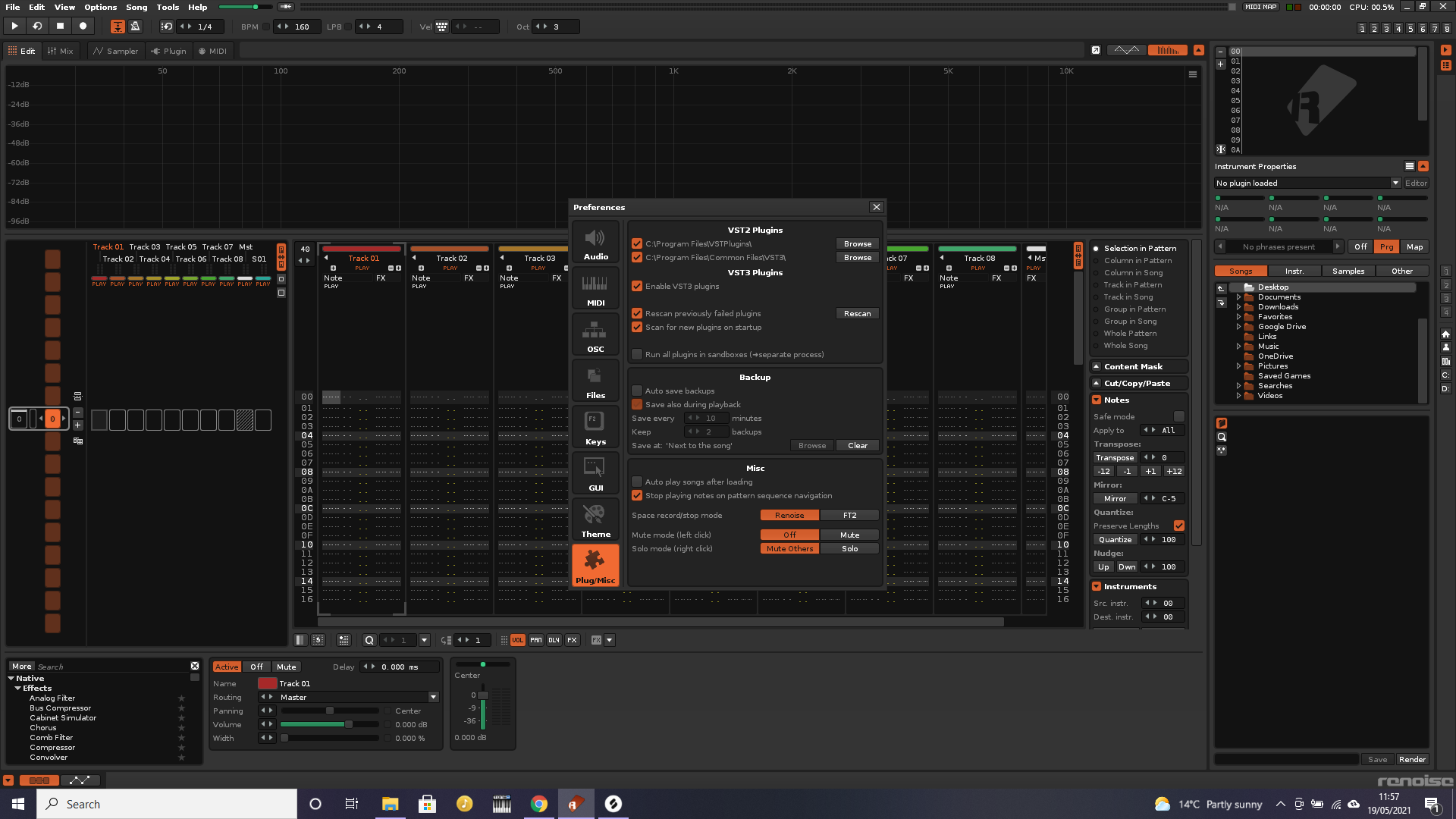The width and height of the screenshot is (1456, 819).
Task: Click the Windows Start button
Action: point(18,804)
